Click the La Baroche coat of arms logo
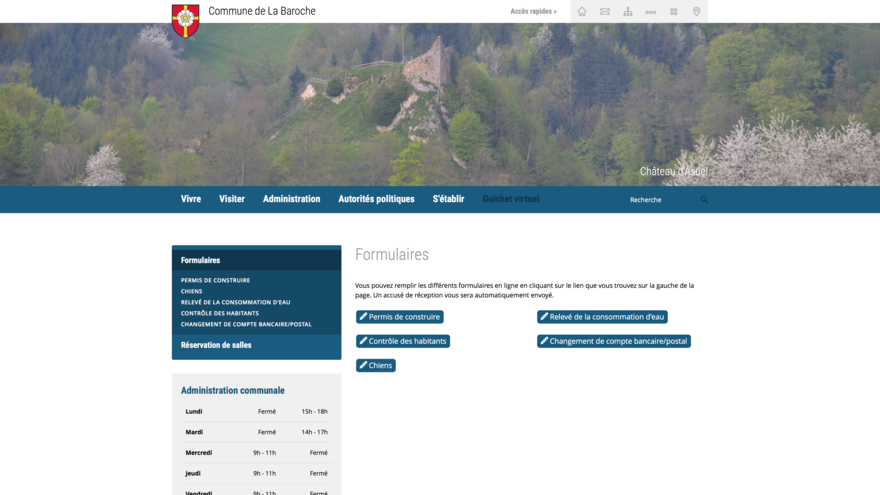The height and width of the screenshot is (495, 880). (185, 21)
